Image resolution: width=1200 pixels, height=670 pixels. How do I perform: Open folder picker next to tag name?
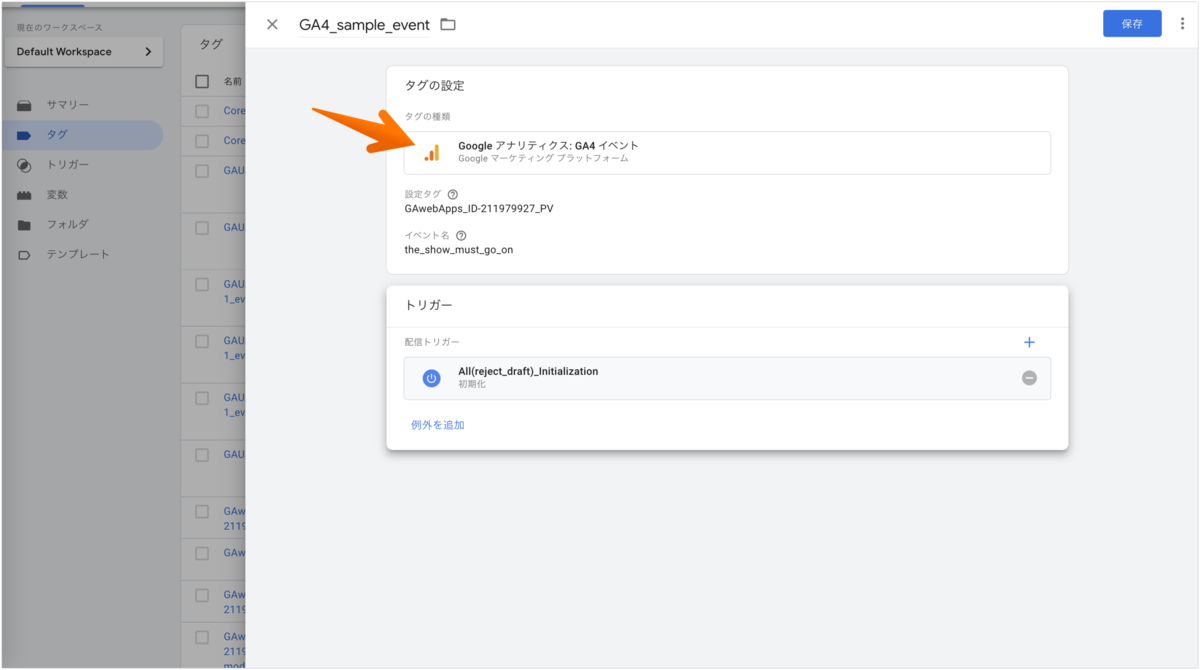coord(448,24)
